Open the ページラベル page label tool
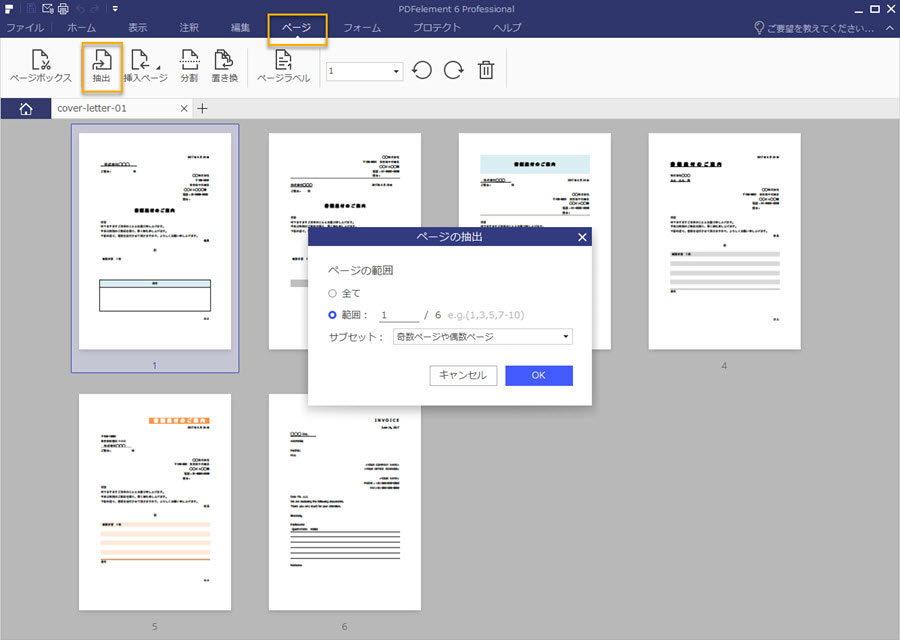Viewport: 900px width, 640px height. click(284, 67)
